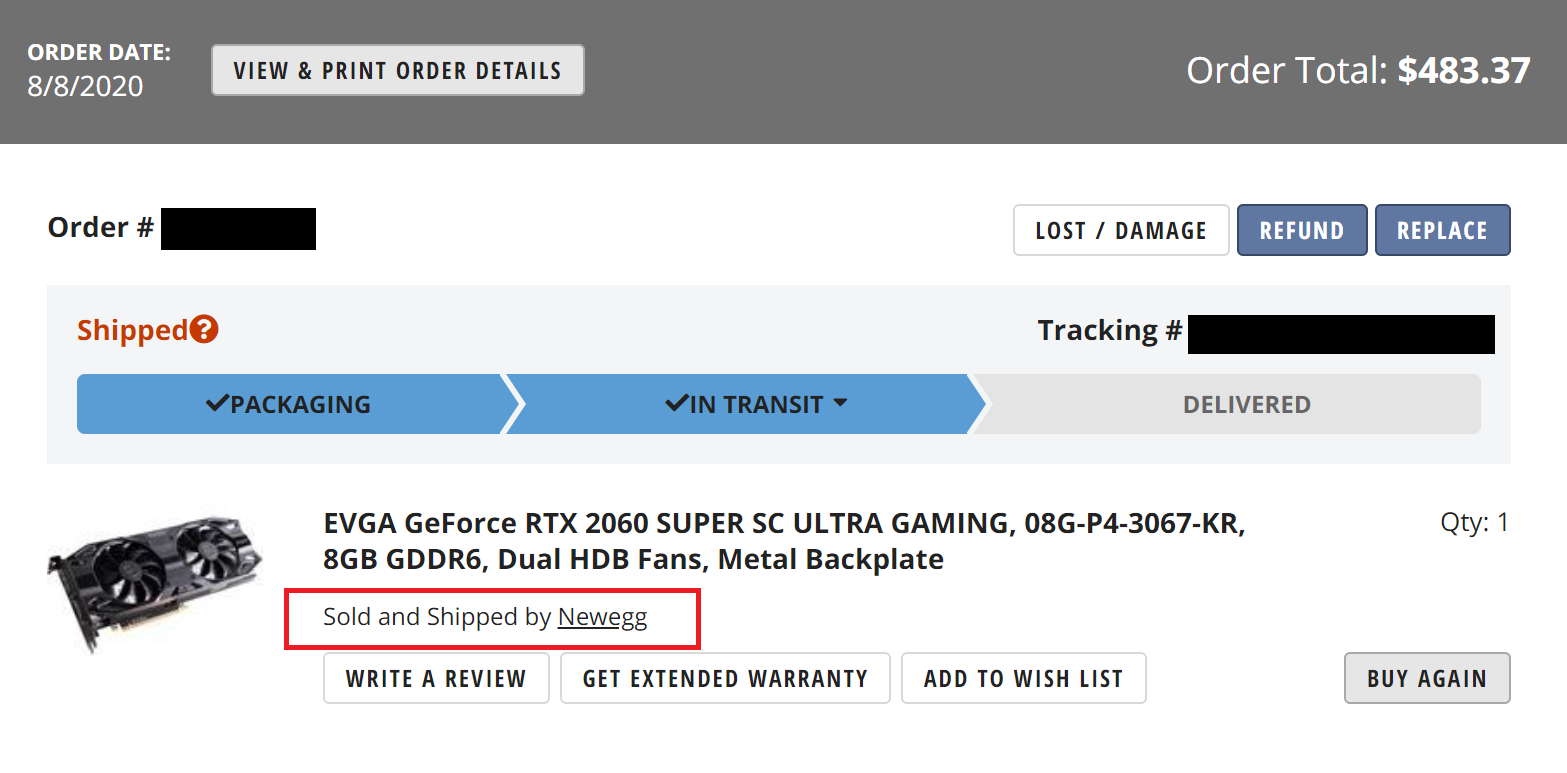Viewport: 1567px width, 773px height.
Task: Choose Get Extended Warranty
Action: (x=725, y=678)
